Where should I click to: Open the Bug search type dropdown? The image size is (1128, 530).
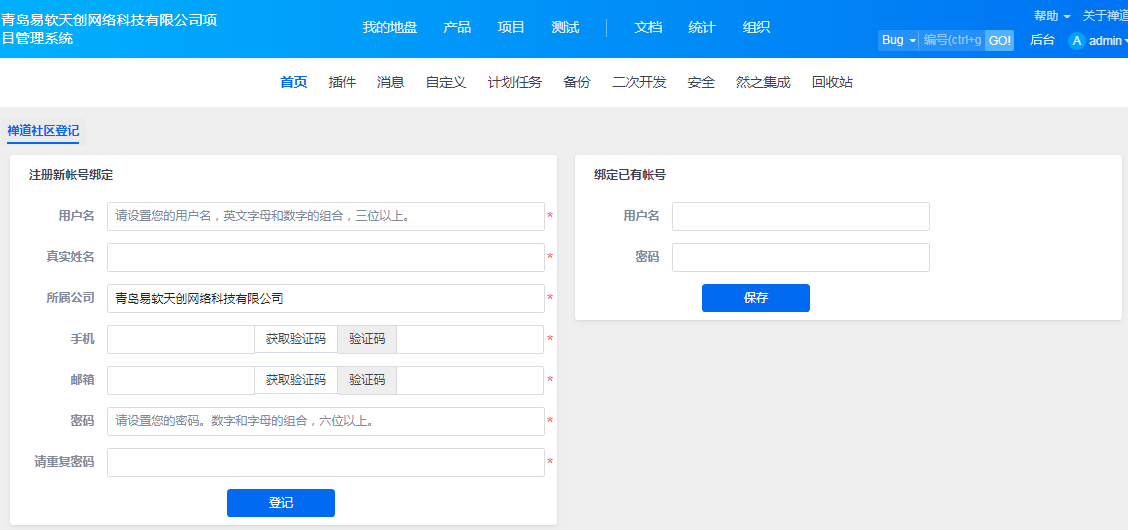coord(898,40)
